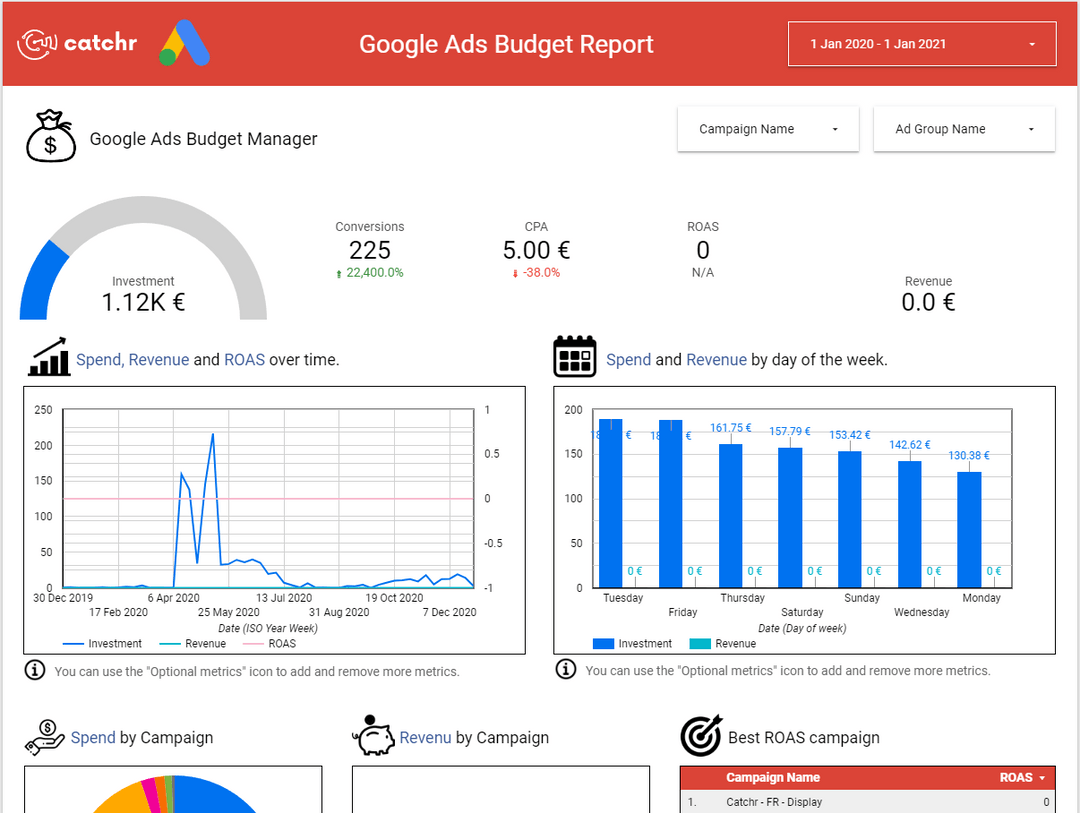Open the Ad Group Name filter dropdown
This screenshot has height=813, width=1080.
pos(963,128)
